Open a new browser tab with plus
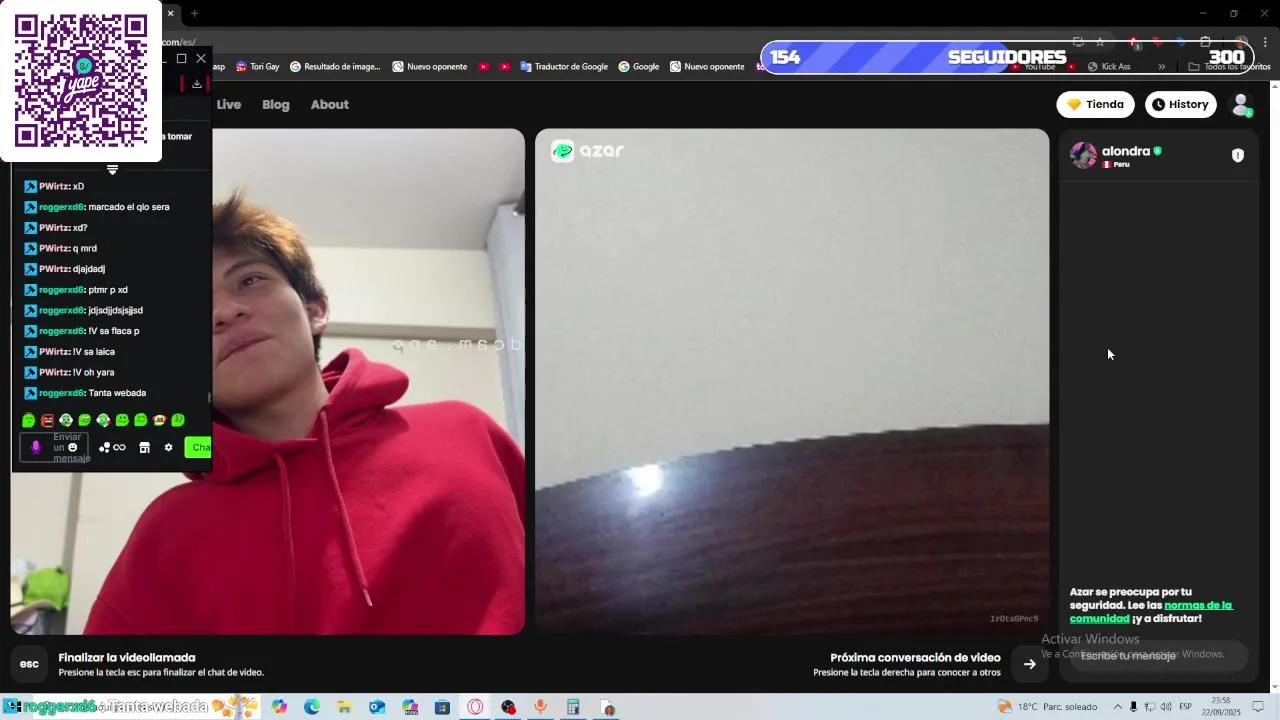Image resolution: width=1280 pixels, height=720 pixels. point(194,13)
